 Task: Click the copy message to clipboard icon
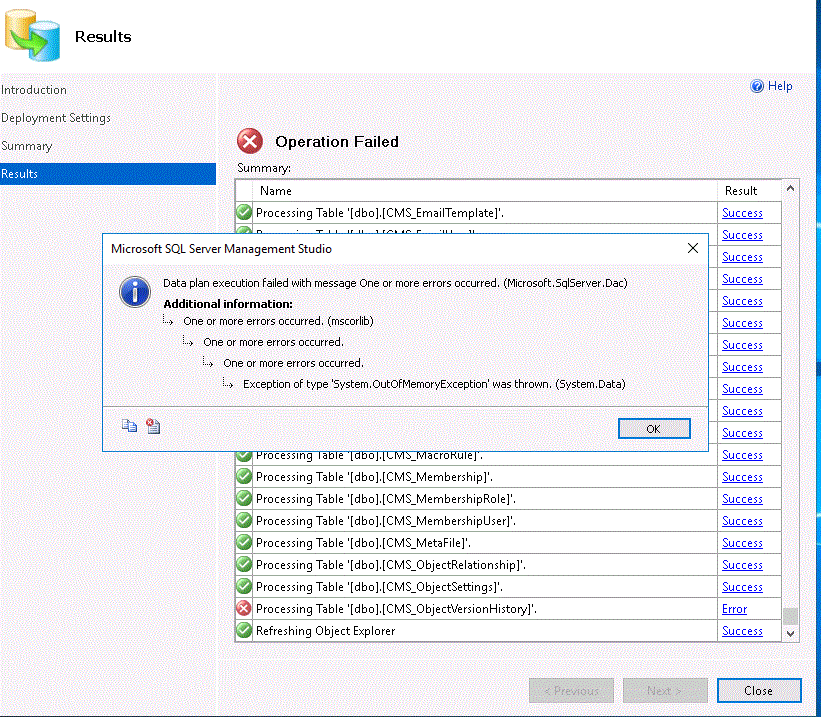click(x=129, y=425)
